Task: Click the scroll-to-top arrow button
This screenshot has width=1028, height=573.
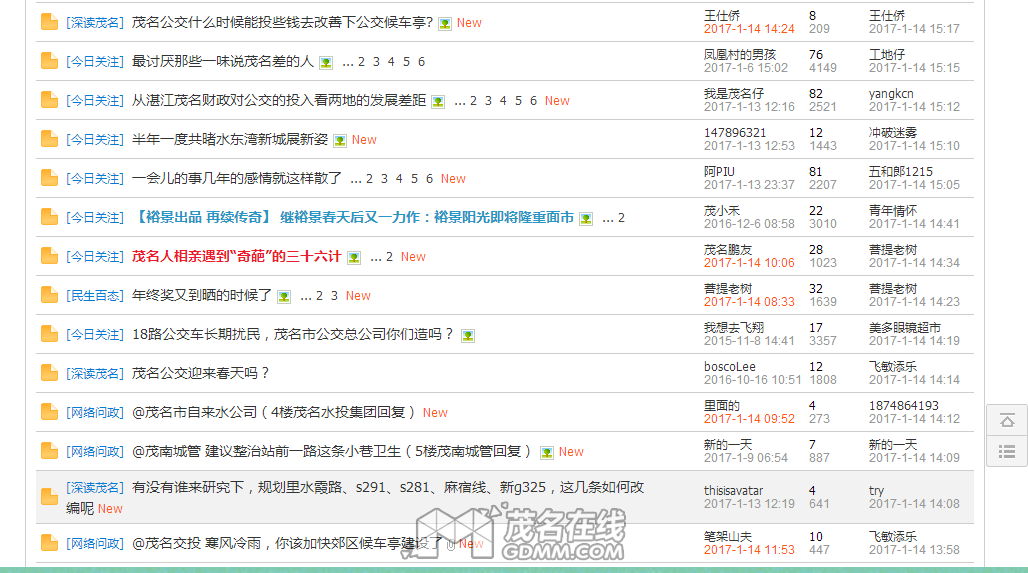Action: coord(1007,420)
